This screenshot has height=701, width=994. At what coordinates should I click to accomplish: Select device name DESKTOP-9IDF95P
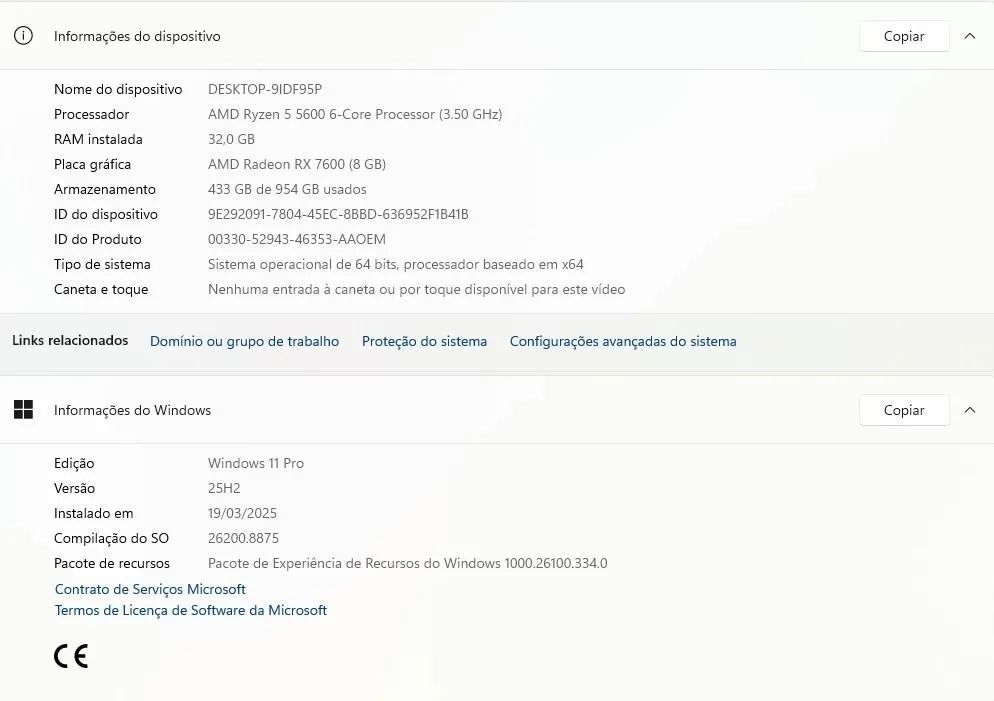[265, 89]
